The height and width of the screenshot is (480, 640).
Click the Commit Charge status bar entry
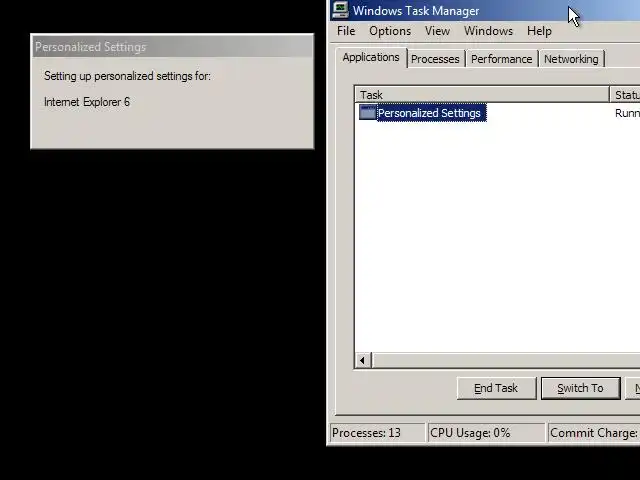[593, 433]
